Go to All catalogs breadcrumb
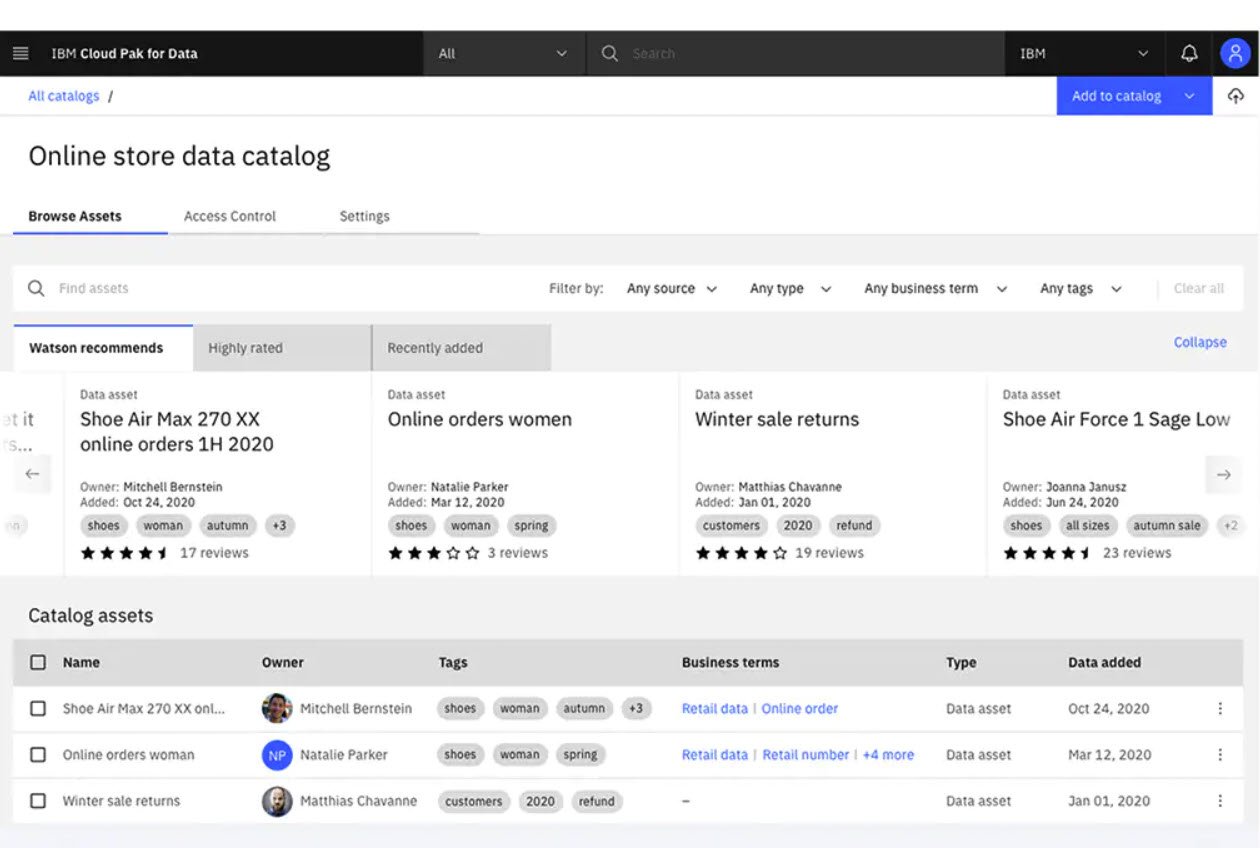This screenshot has height=848, width=1260. pyautogui.click(x=64, y=96)
